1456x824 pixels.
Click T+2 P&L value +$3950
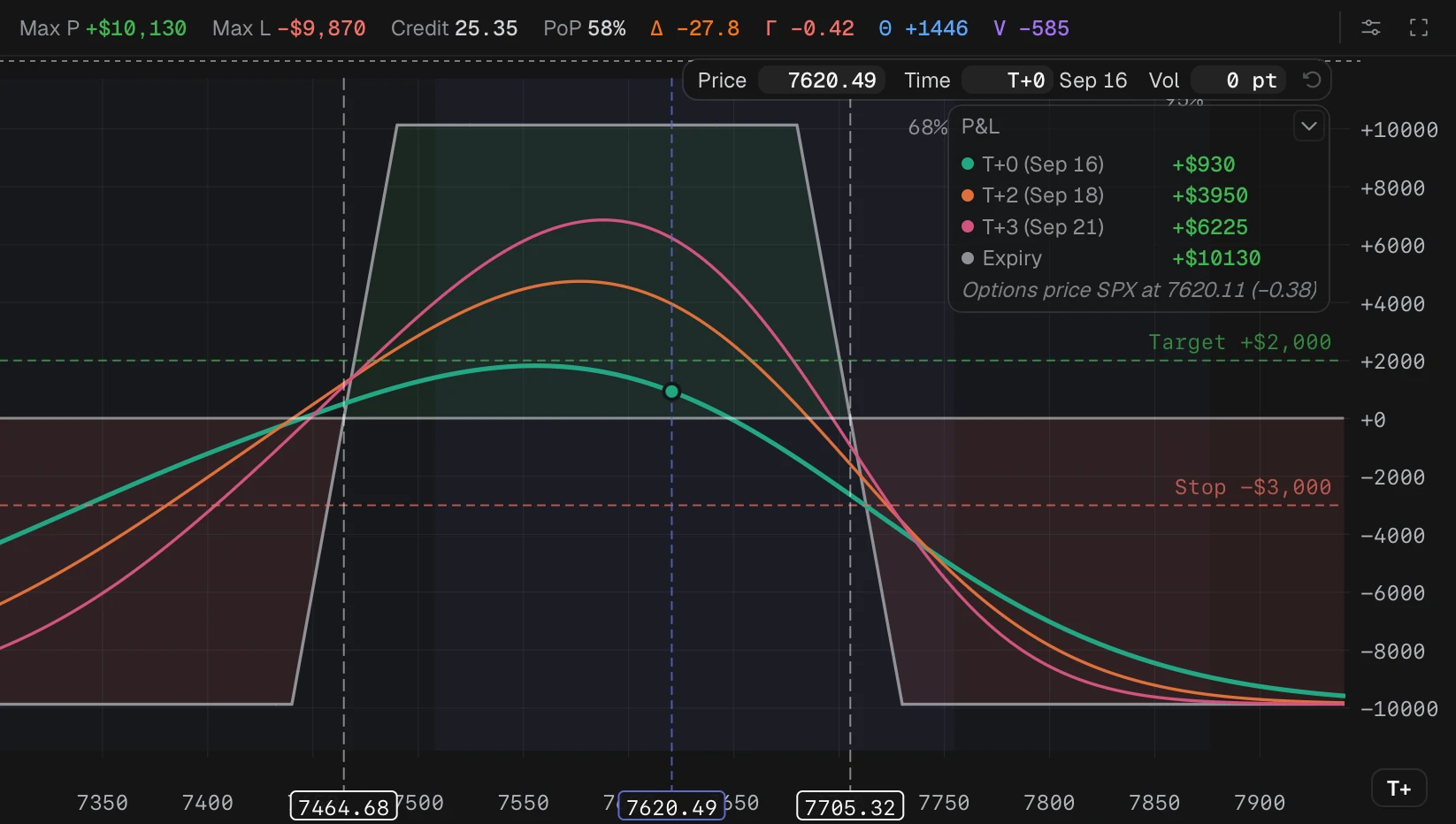tap(1209, 195)
